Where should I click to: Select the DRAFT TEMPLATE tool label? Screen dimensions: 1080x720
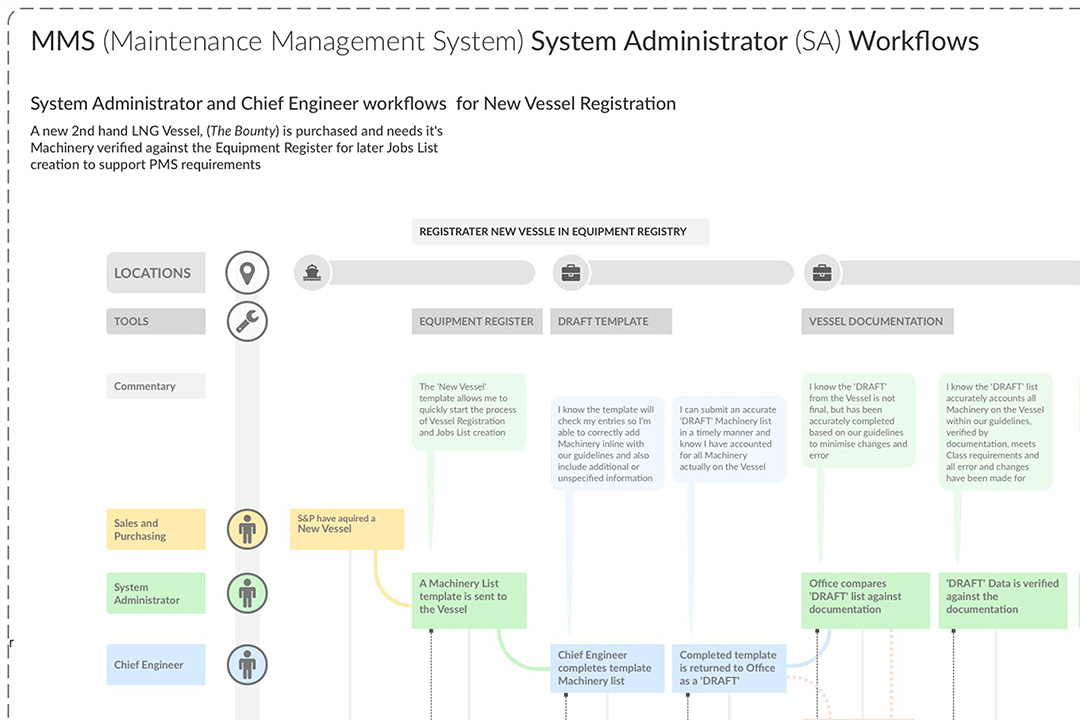click(x=610, y=321)
